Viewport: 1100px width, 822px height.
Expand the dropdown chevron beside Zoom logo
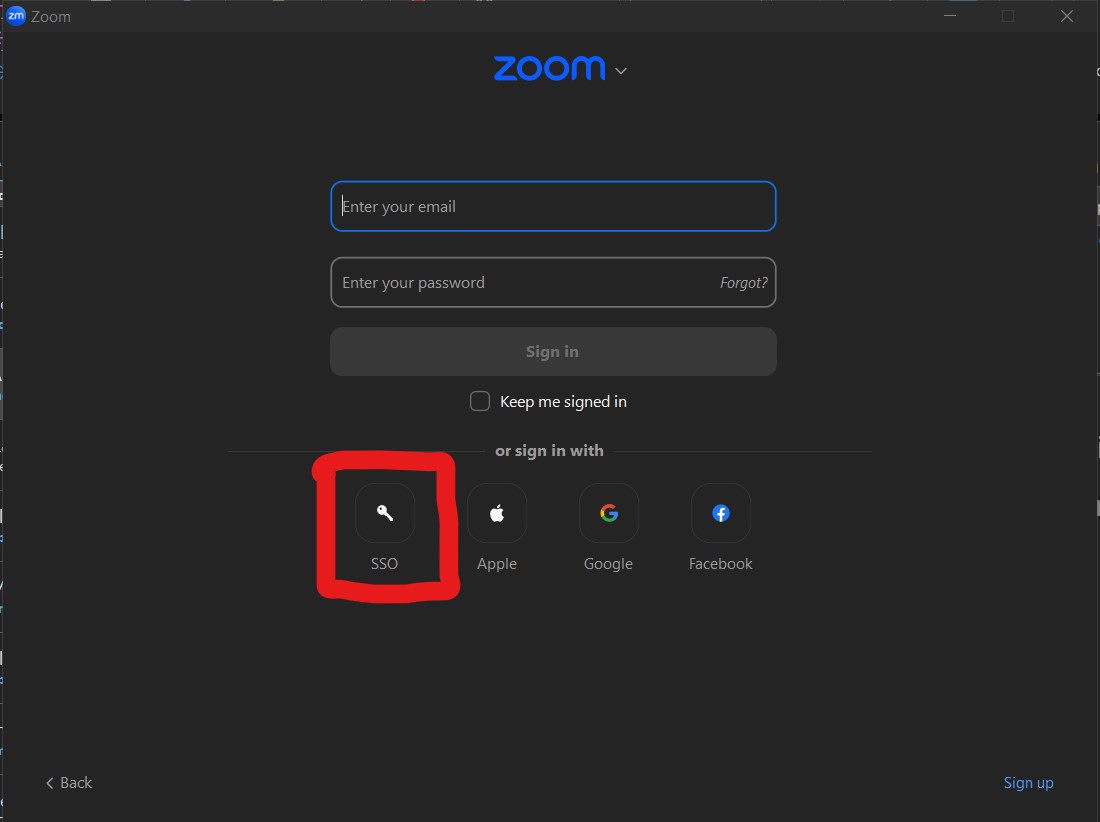click(621, 70)
